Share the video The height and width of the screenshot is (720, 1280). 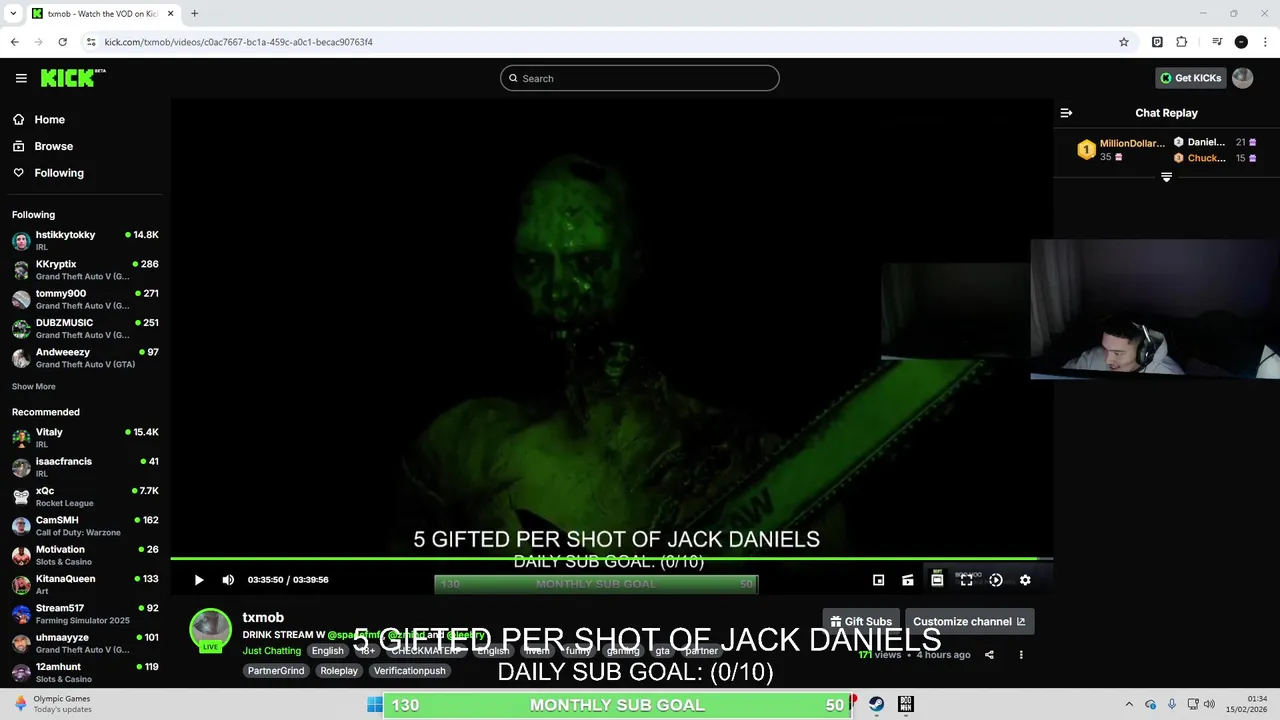[989, 655]
